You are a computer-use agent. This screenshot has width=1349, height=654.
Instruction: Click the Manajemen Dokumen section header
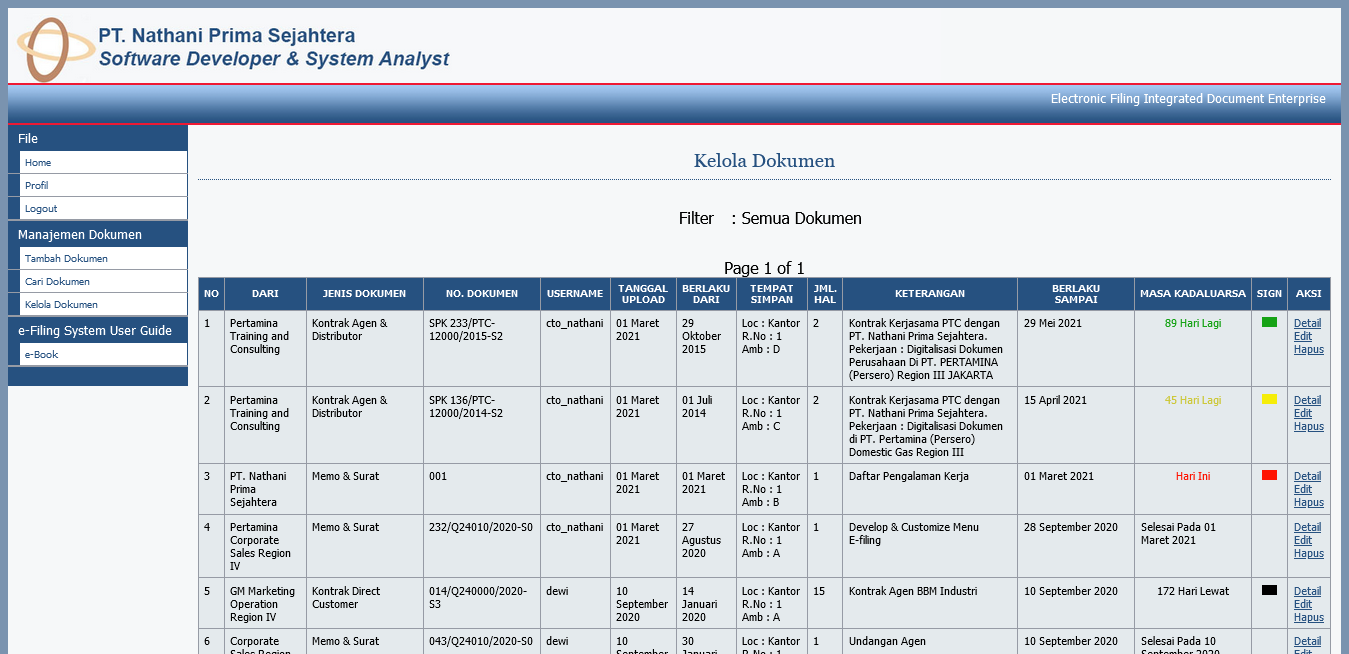tap(98, 234)
